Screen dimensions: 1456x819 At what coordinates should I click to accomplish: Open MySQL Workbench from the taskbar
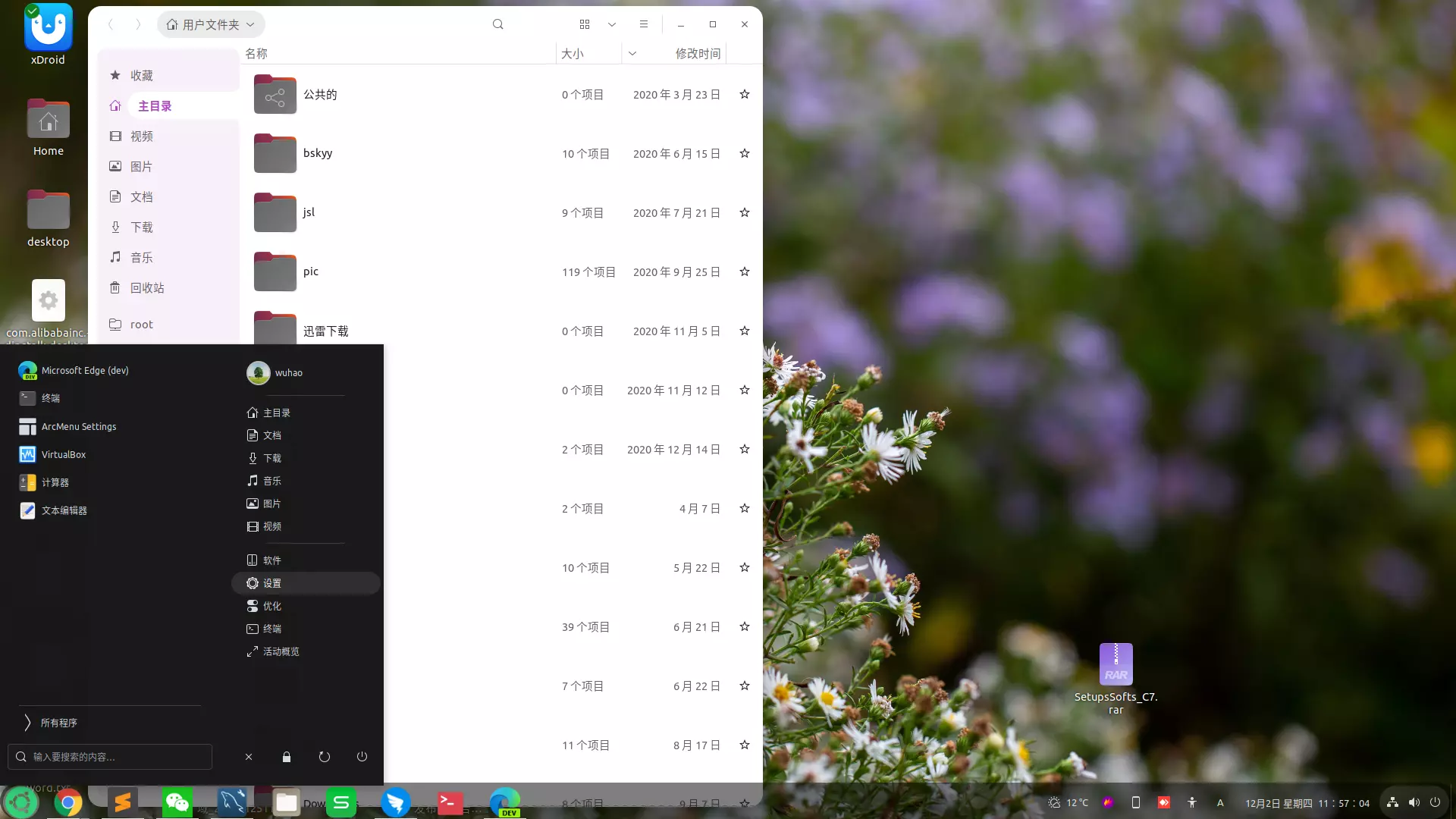click(232, 802)
